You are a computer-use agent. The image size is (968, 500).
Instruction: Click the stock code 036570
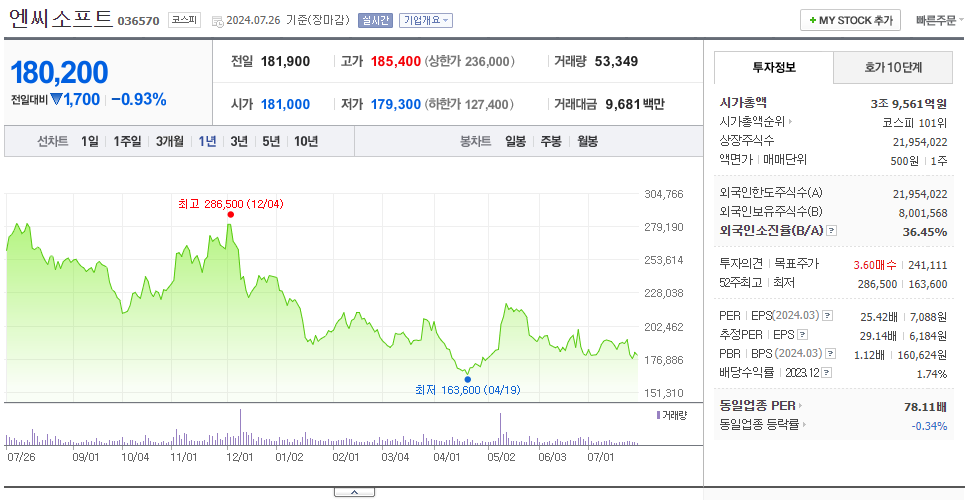(138, 21)
